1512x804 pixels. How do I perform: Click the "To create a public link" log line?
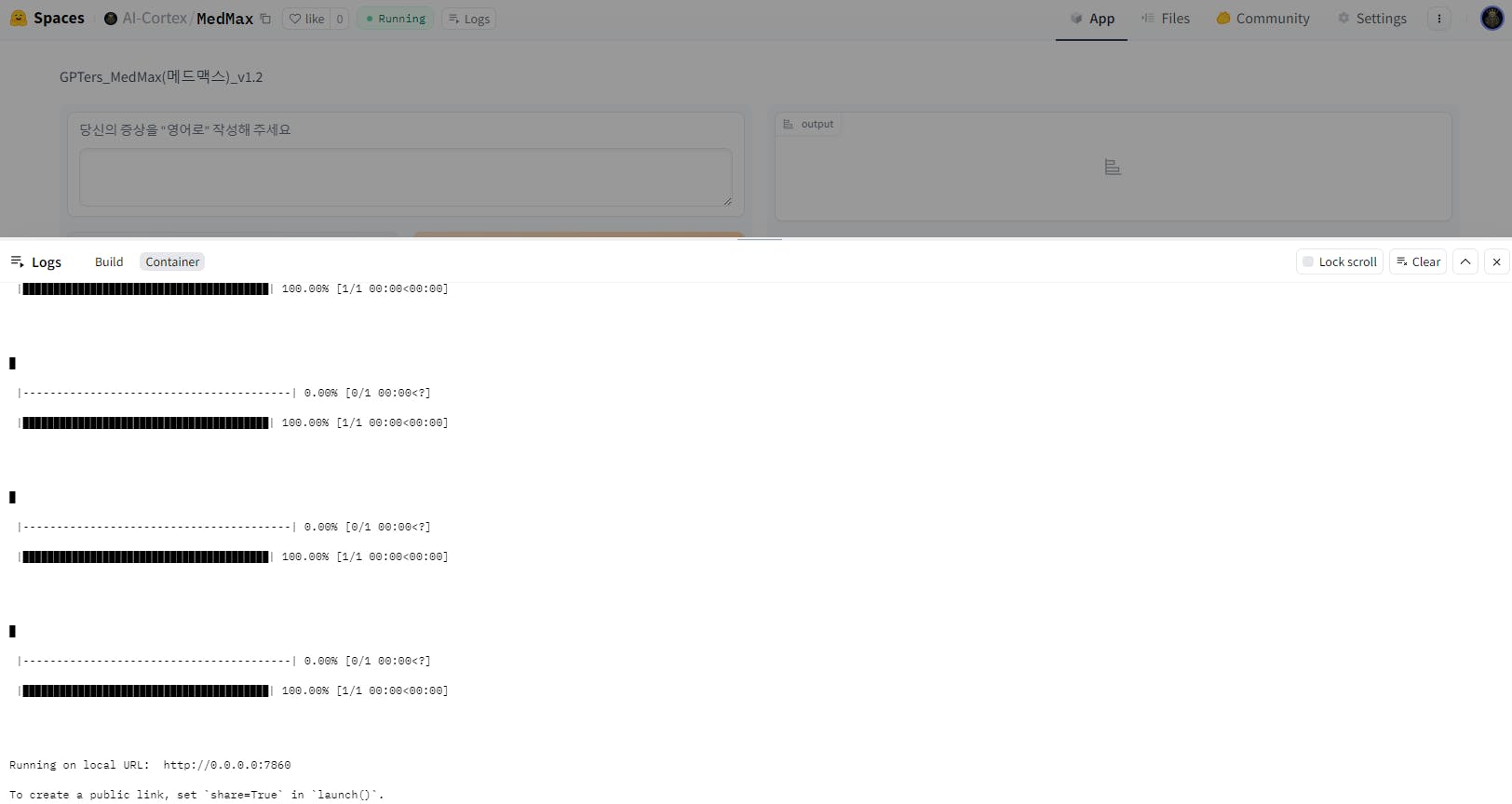196,795
